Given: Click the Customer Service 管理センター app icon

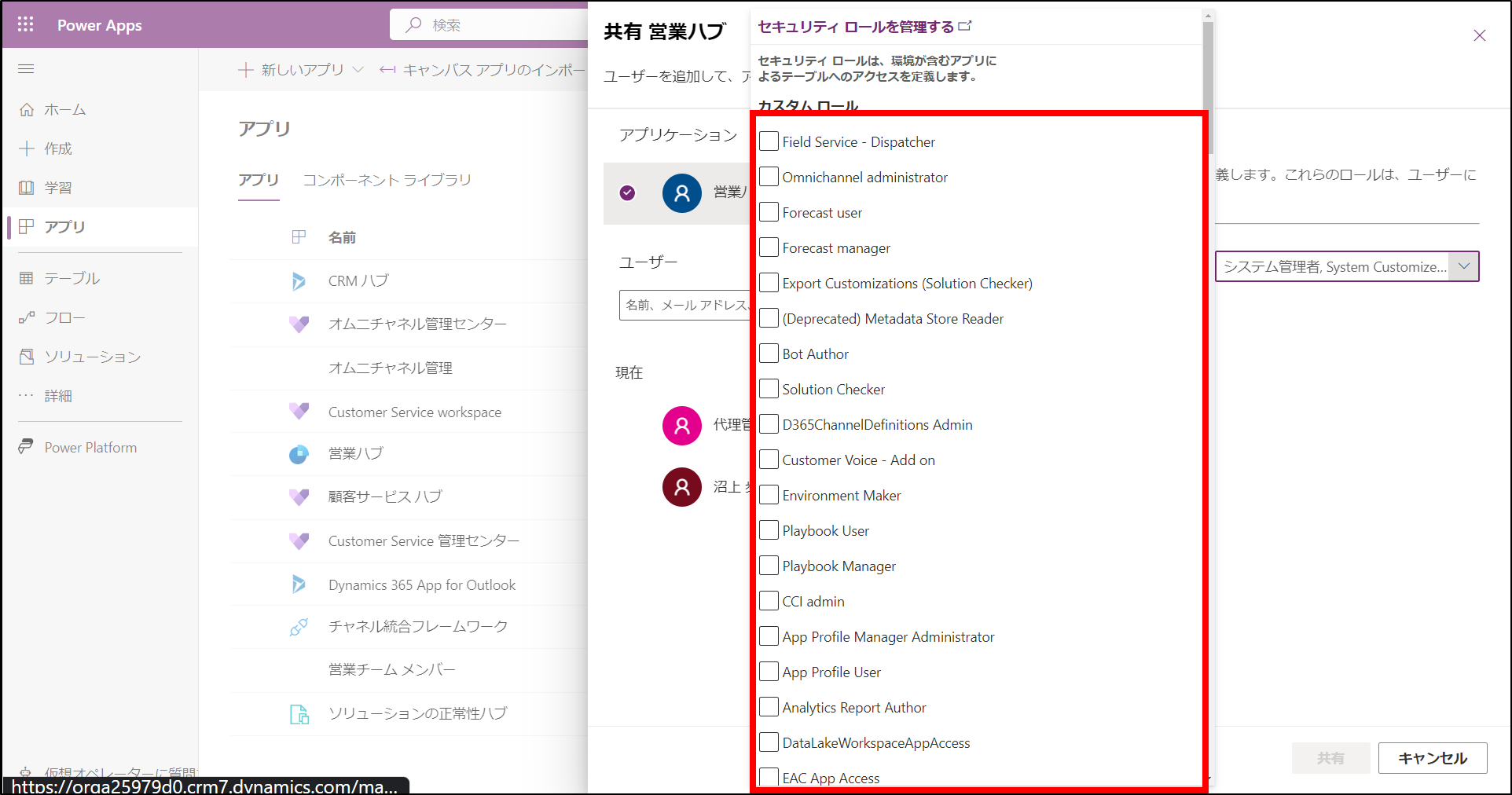Looking at the screenshot, I should [x=299, y=540].
